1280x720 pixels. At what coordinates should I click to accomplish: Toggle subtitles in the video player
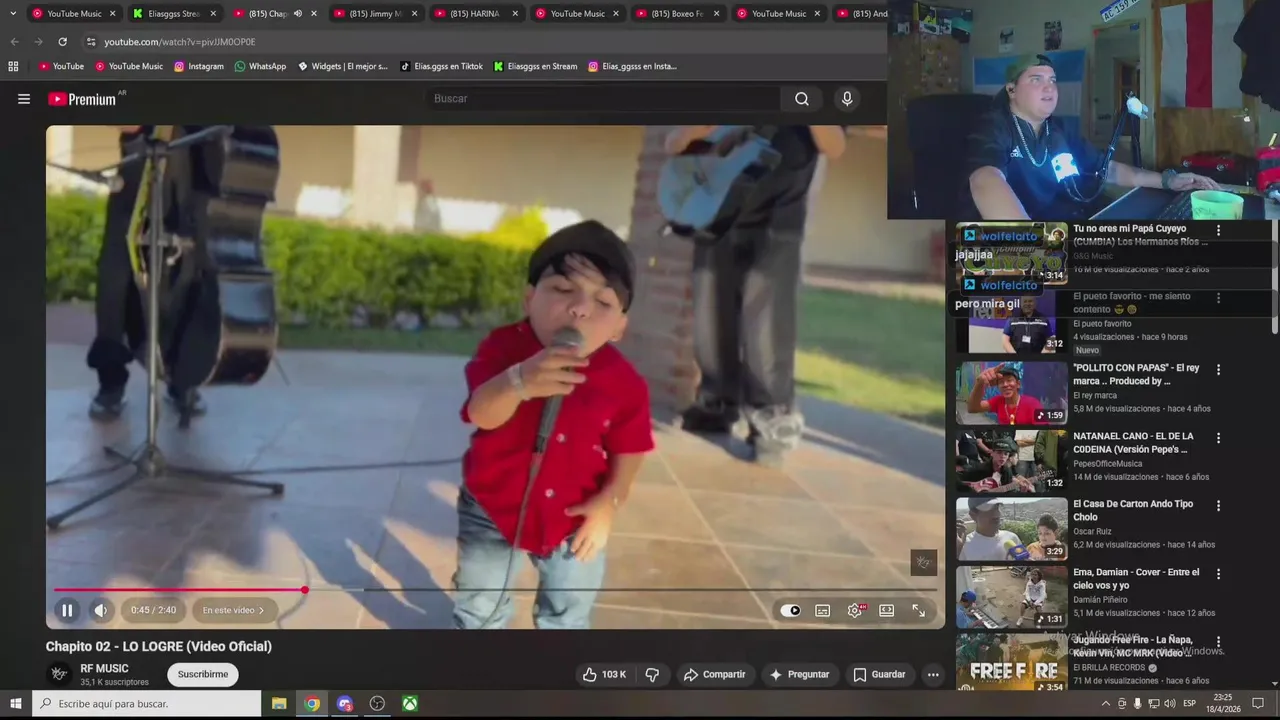click(822, 610)
